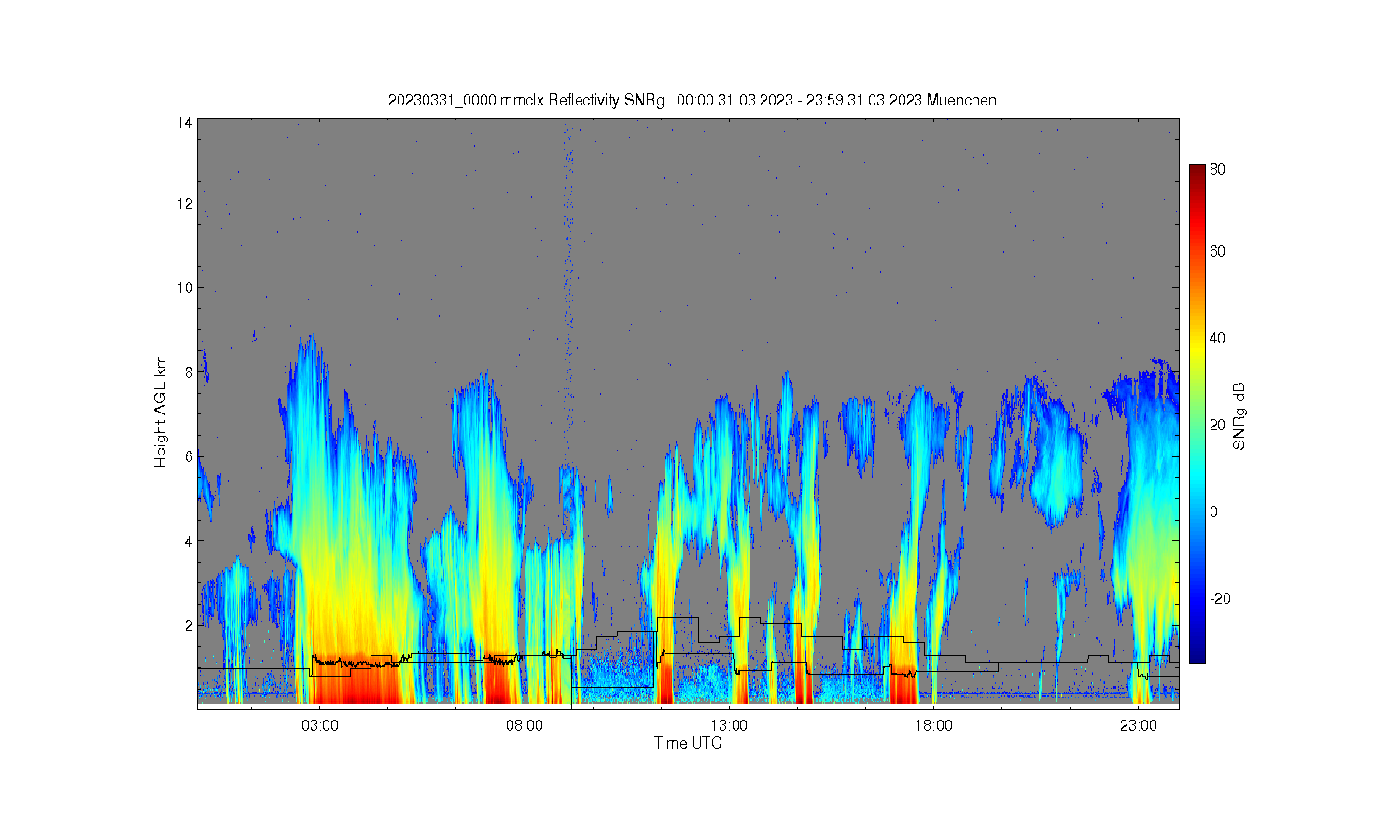Click the height tick label 10
The image size is (1400, 840).
click(185, 287)
